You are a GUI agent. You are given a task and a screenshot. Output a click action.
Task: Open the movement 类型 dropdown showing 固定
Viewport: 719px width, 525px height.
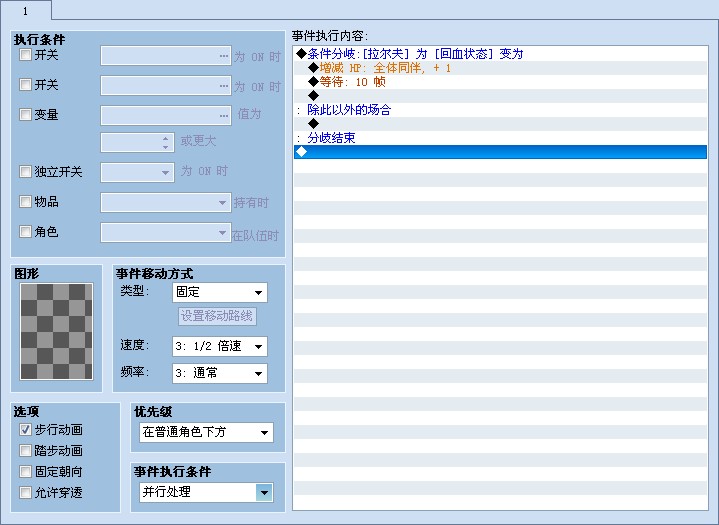coord(220,293)
